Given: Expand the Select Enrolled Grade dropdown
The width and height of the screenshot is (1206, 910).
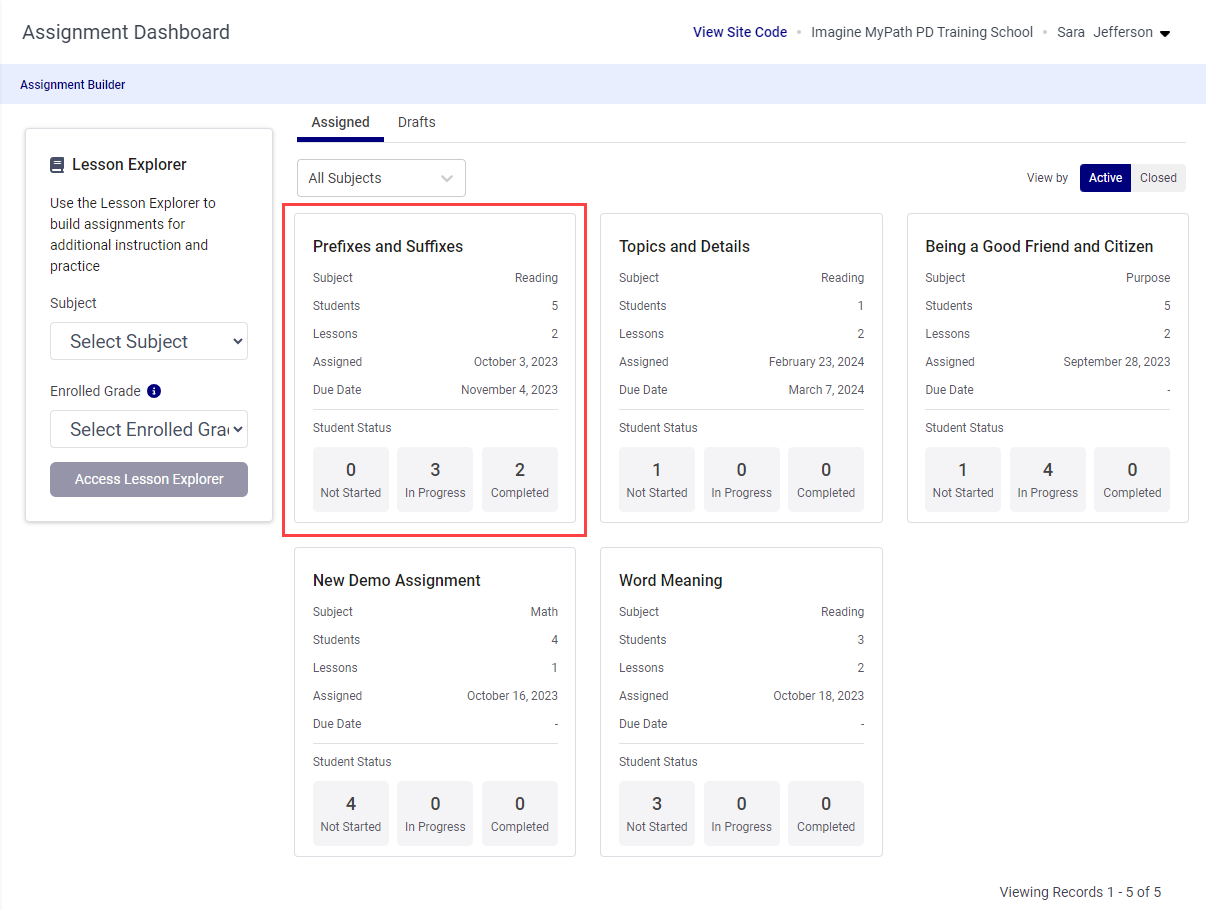Looking at the screenshot, I should [x=148, y=429].
